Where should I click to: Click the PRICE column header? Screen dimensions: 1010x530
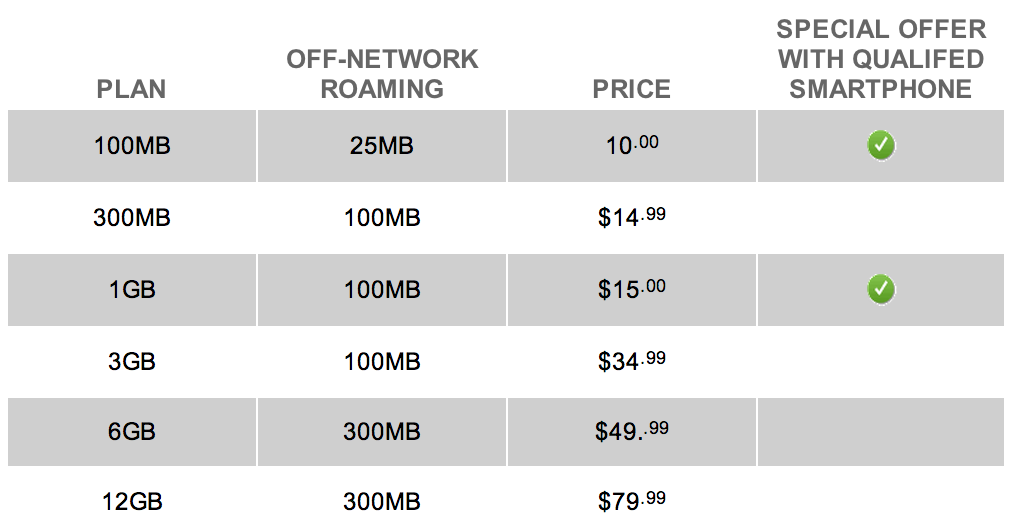tap(631, 89)
